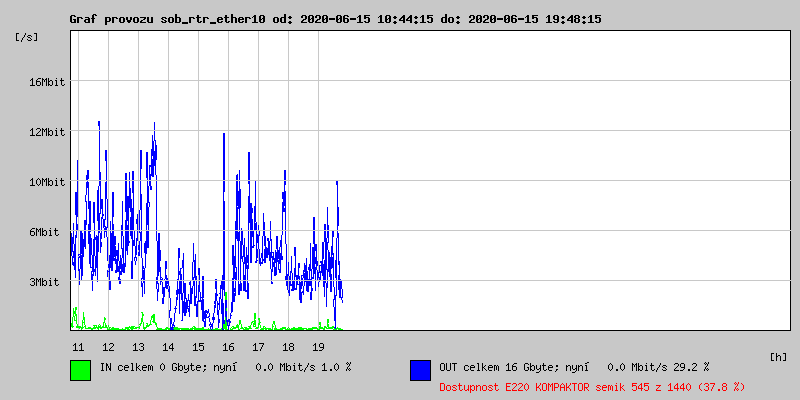
Task: Click the green IN legend color swatch
Action: click(x=81, y=370)
